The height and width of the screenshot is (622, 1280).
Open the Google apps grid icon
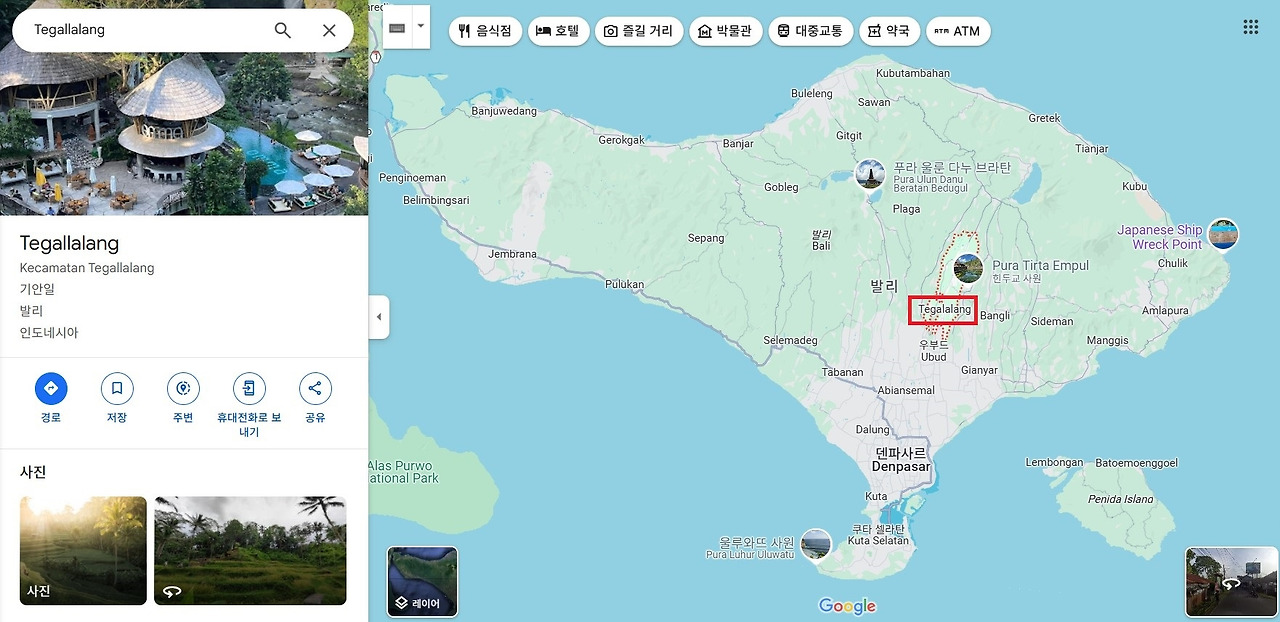(1251, 27)
